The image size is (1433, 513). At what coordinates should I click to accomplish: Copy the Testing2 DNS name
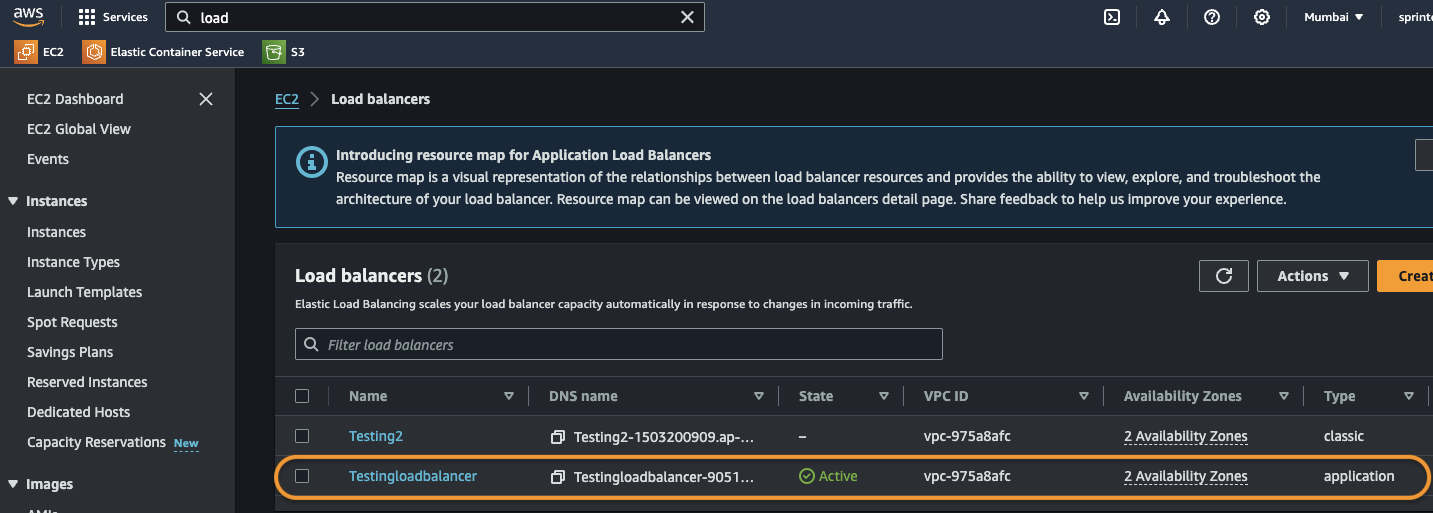[x=558, y=437]
